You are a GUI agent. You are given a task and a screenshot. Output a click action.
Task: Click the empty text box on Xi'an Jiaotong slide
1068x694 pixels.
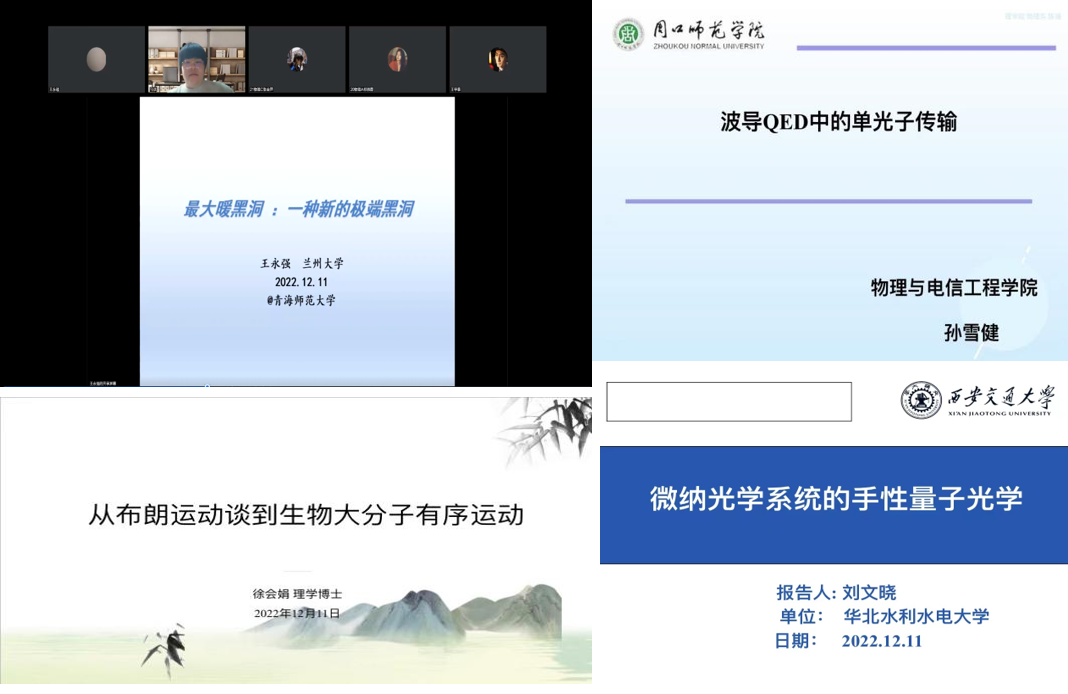(729, 402)
